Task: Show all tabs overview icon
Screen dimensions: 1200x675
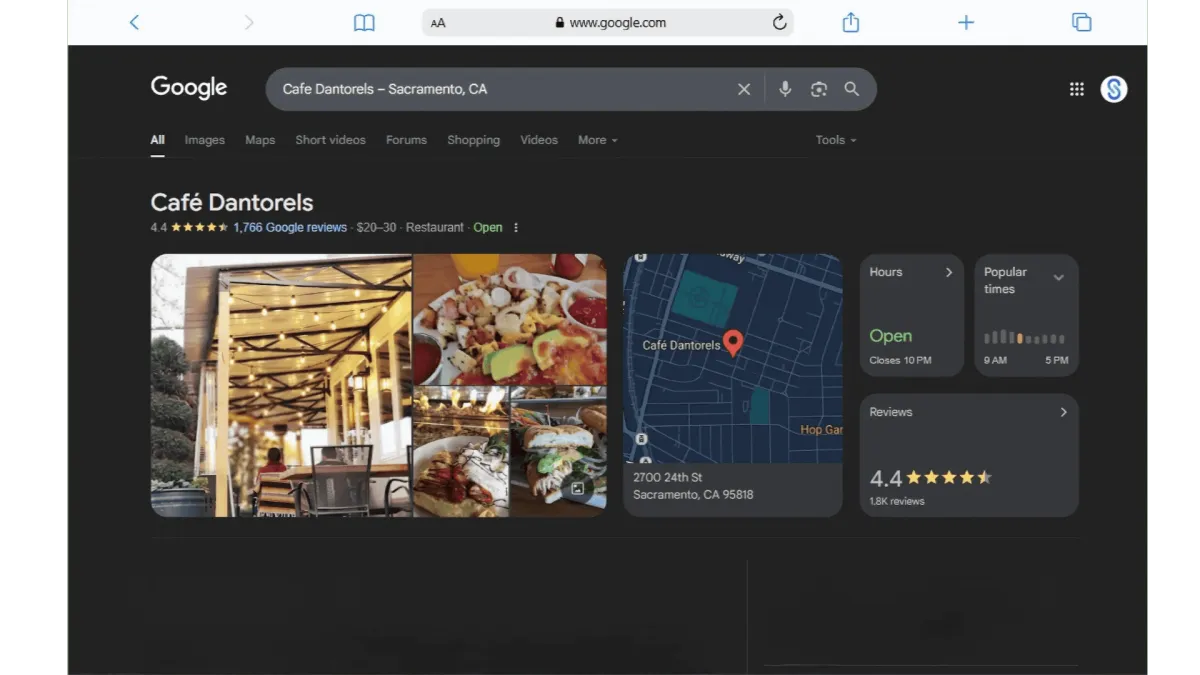Action: click(x=1081, y=22)
